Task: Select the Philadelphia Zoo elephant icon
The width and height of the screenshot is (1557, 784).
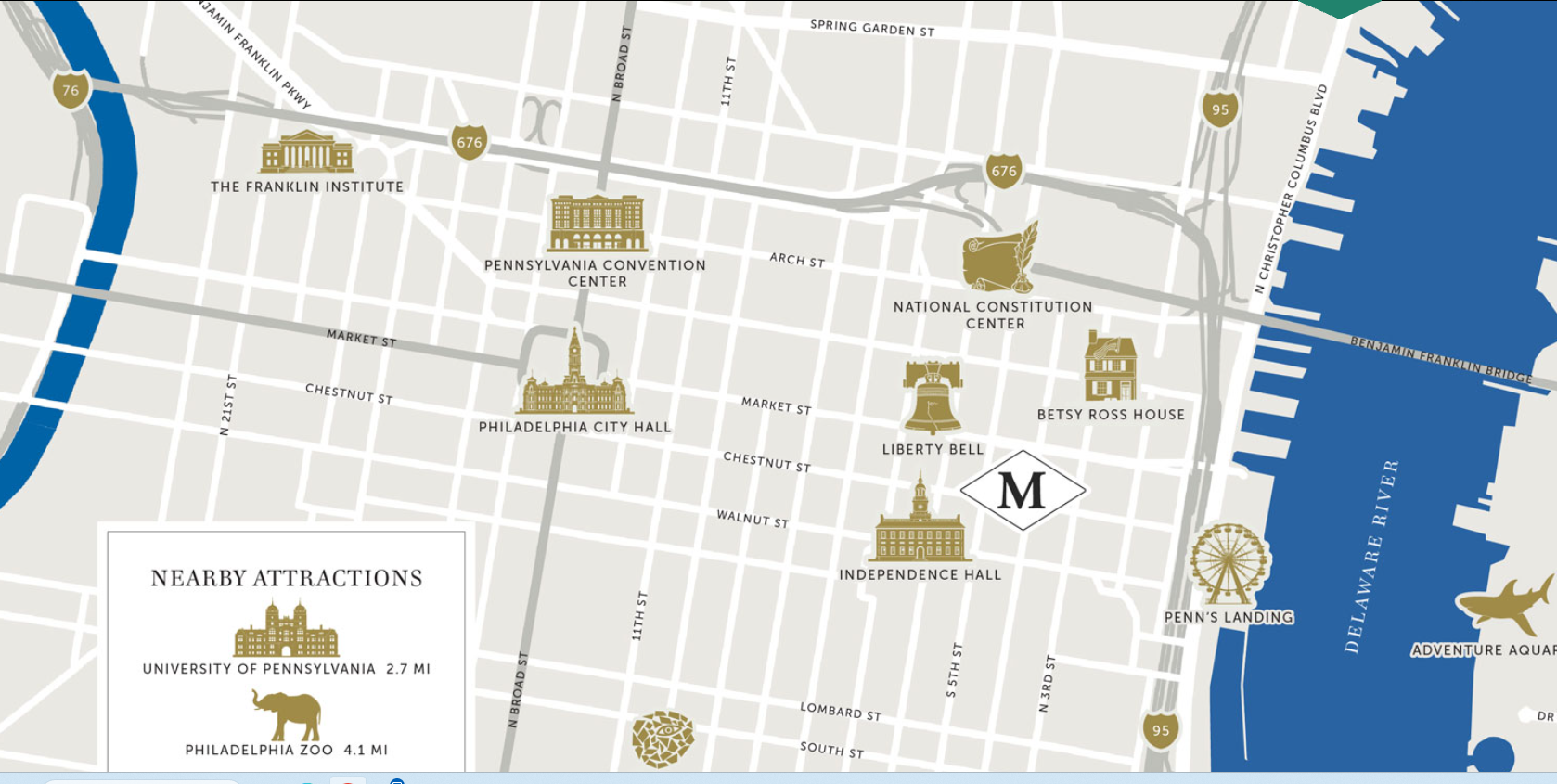Action: click(x=288, y=714)
